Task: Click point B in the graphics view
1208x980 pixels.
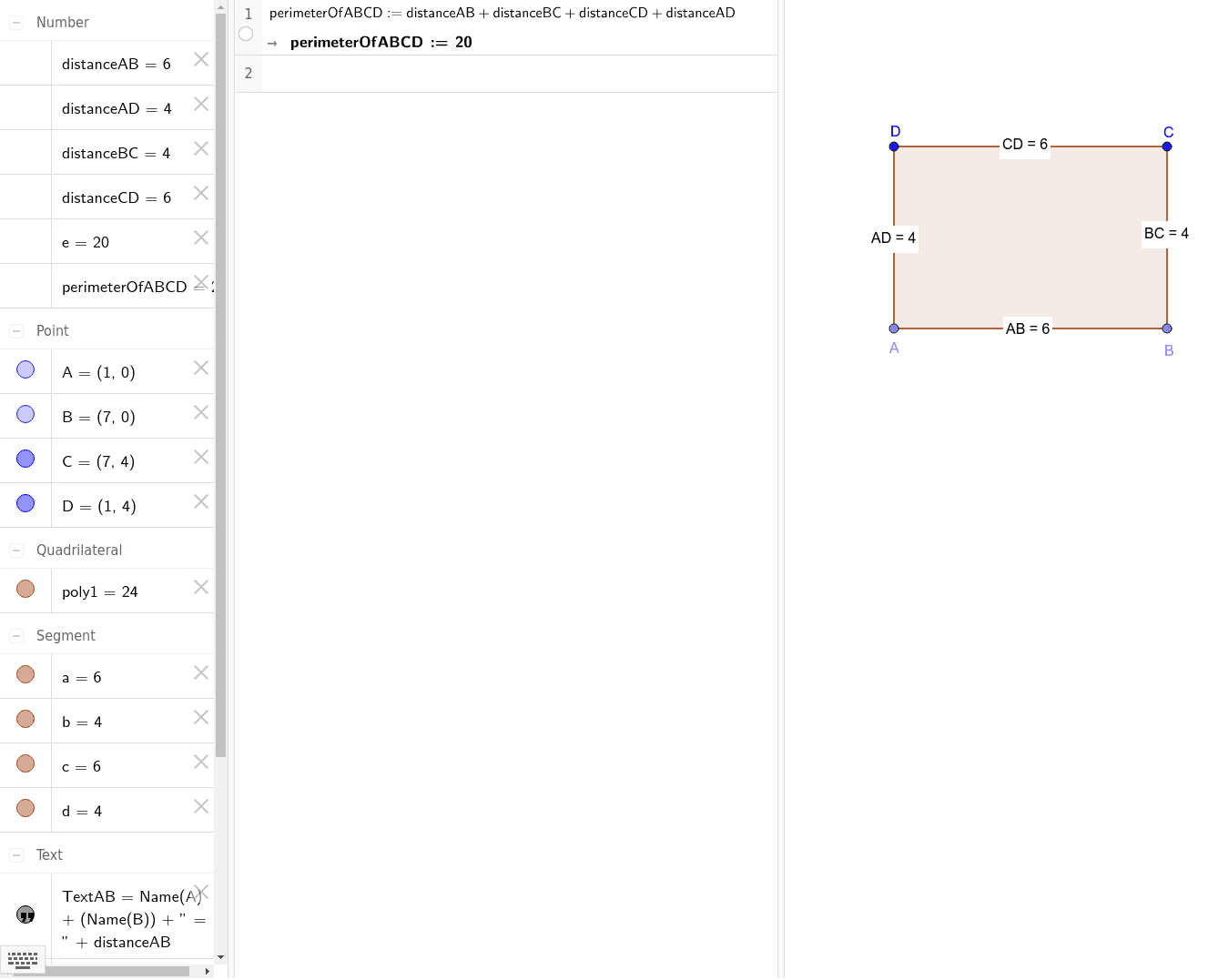Action: (1167, 328)
